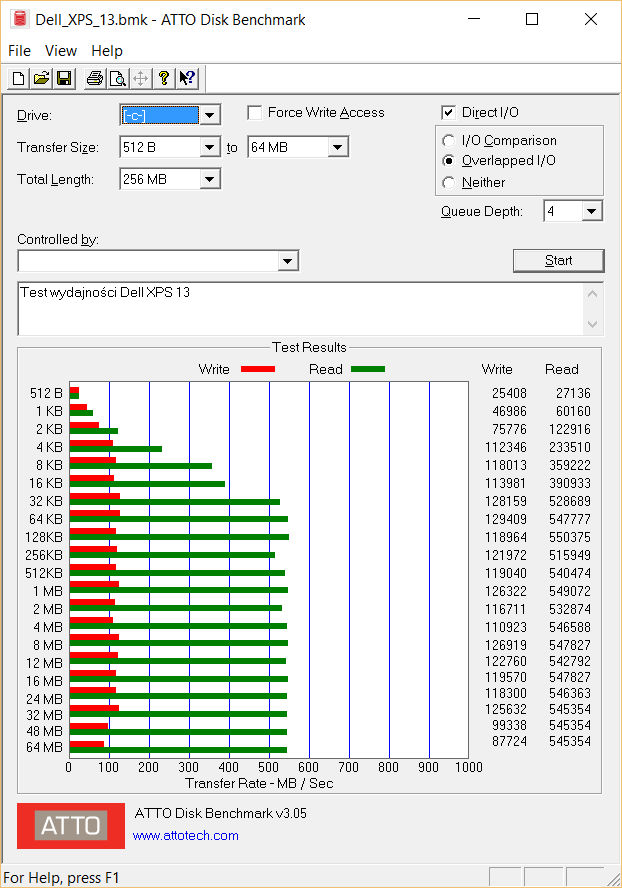Click the Save floppy disk icon

pyautogui.click(x=64, y=78)
